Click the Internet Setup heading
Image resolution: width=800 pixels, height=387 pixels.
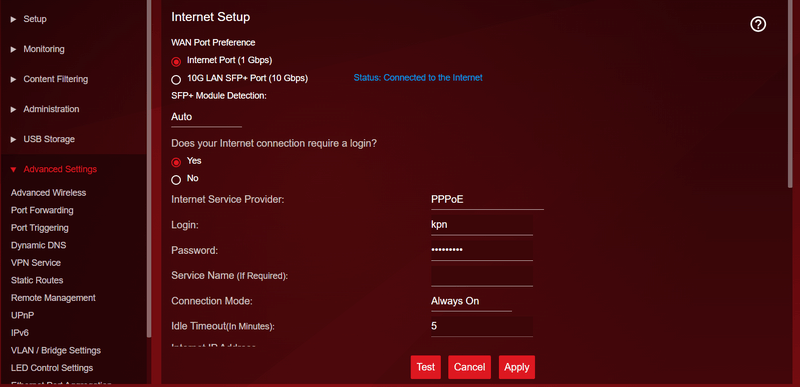(x=210, y=17)
